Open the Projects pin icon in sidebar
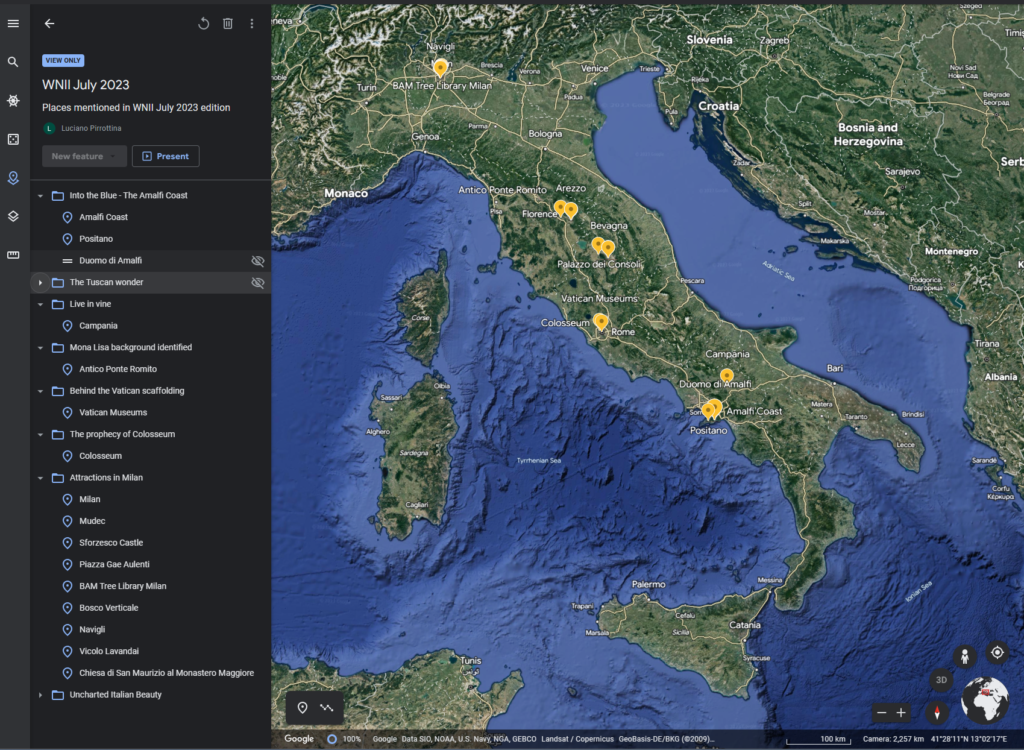 [x=13, y=178]
